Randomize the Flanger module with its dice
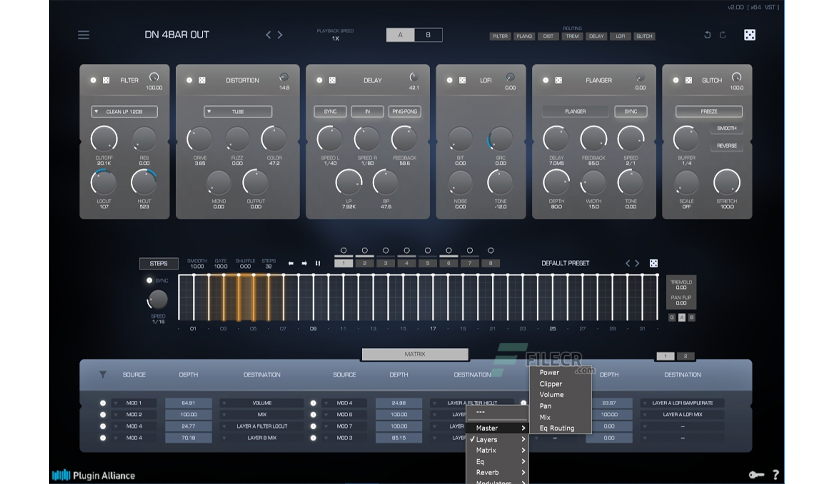The height and width of the screenshot is (484, 836). pos(558,80)
